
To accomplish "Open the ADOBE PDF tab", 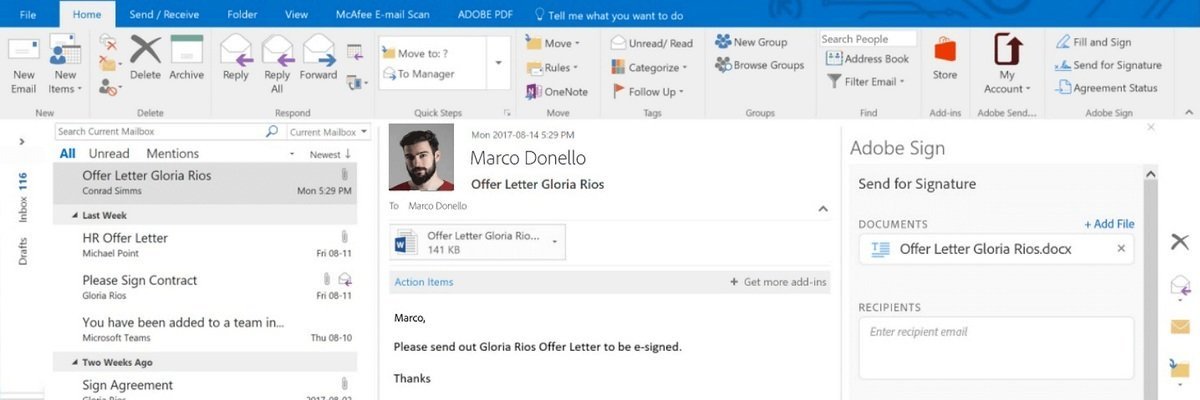I will (x=486, y=15).
